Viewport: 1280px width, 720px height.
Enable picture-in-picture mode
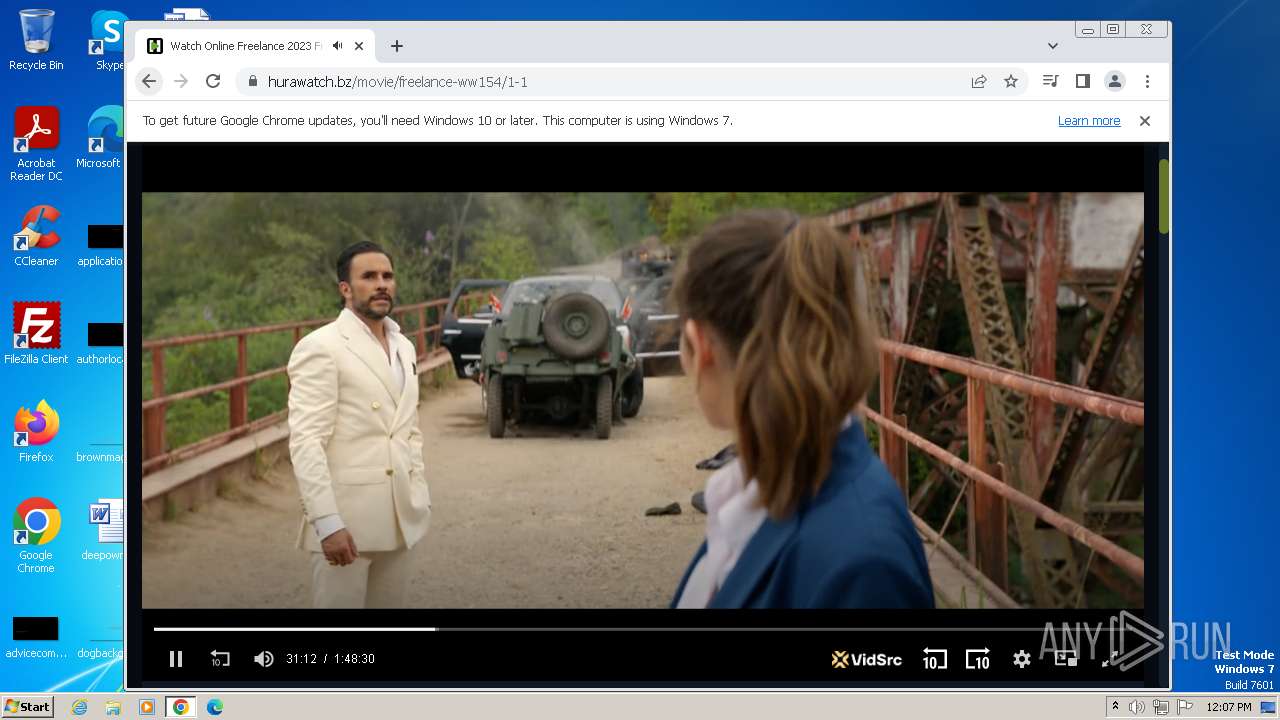[x=1066, y=659]
